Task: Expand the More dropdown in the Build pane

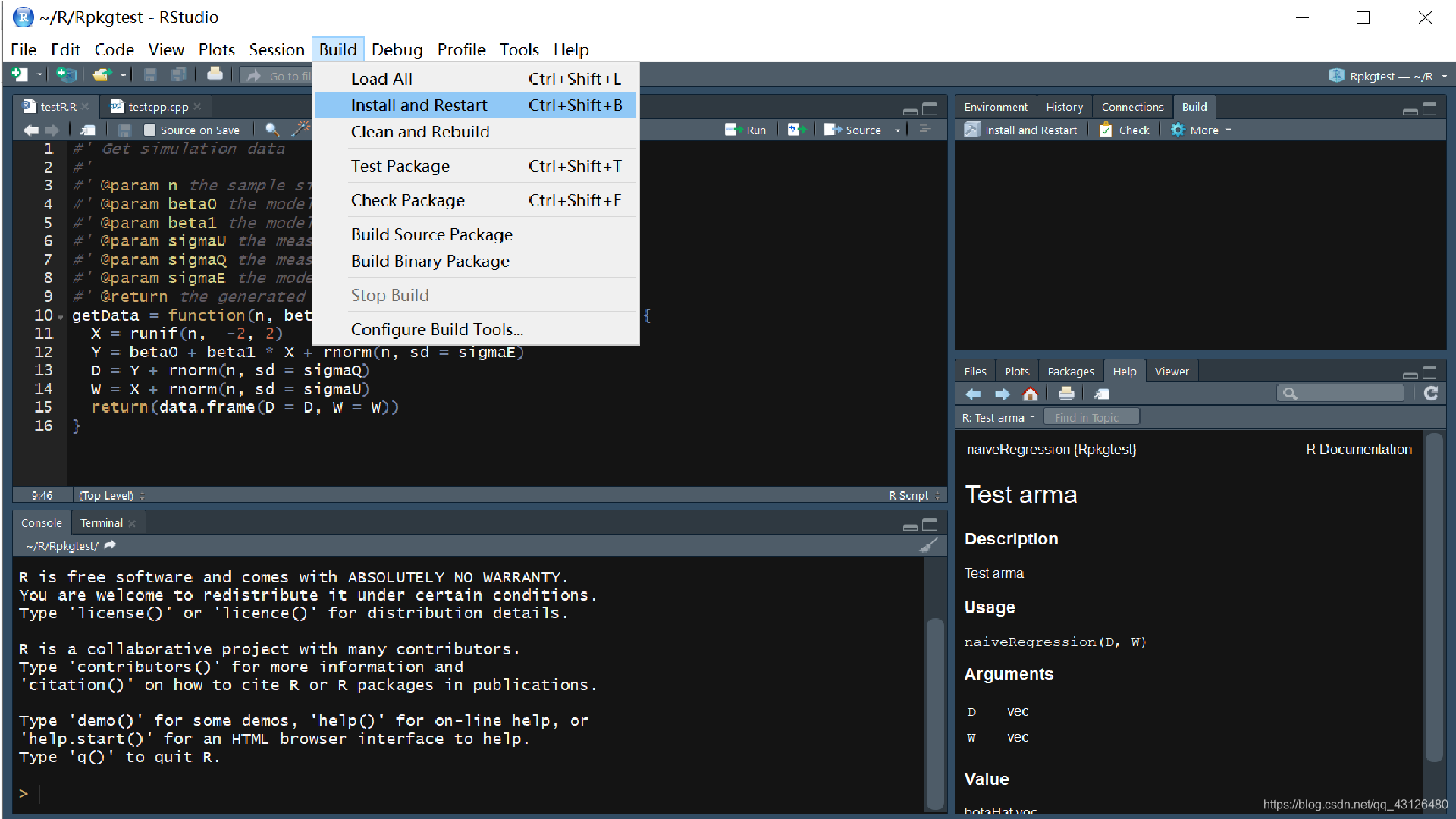Action: point(1228,130)
